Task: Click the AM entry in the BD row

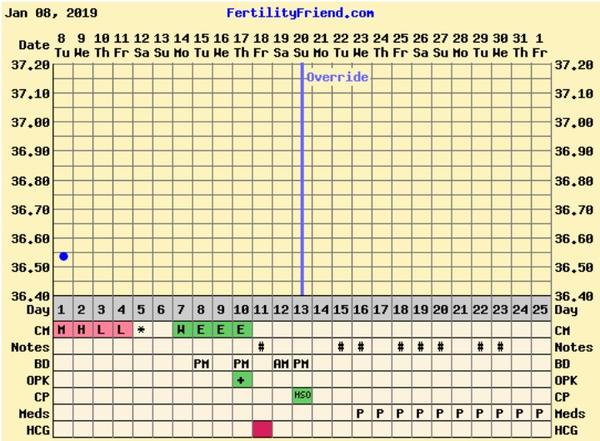Action: [x=281, y=363]
